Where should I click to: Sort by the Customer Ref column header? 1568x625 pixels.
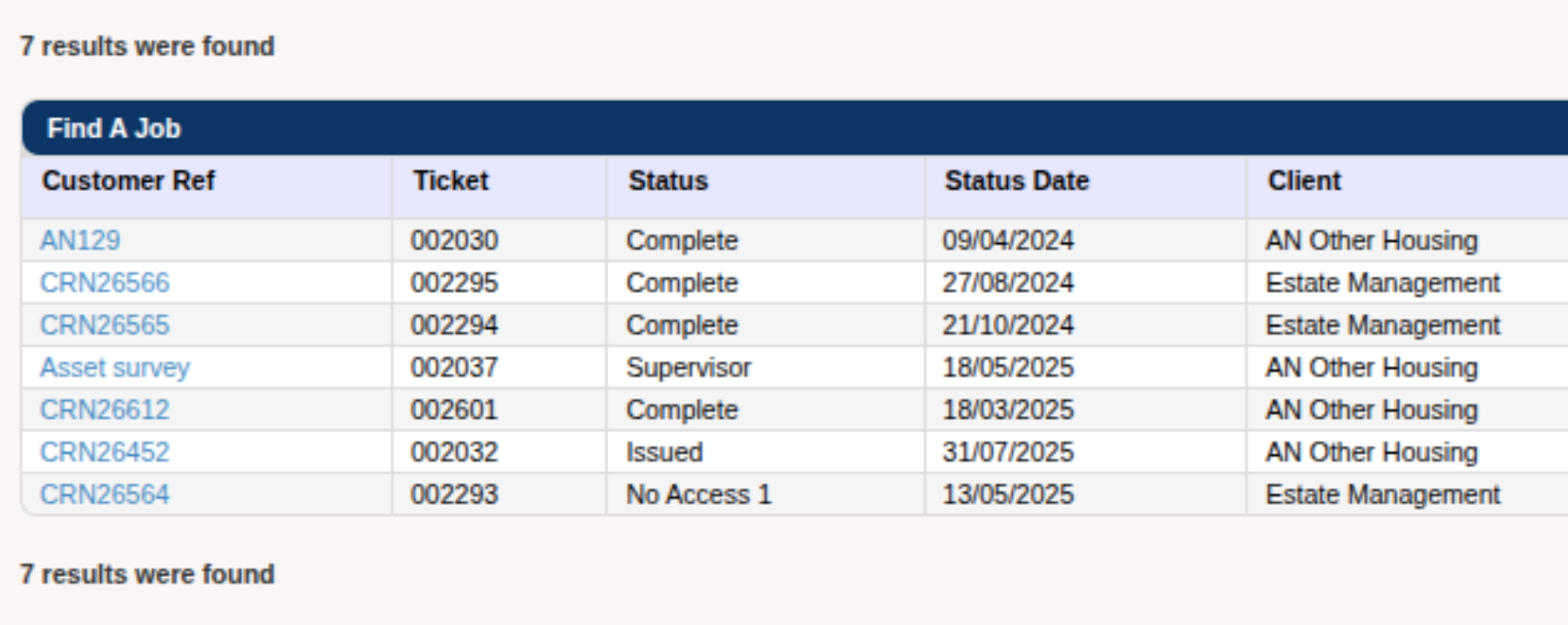128,180
